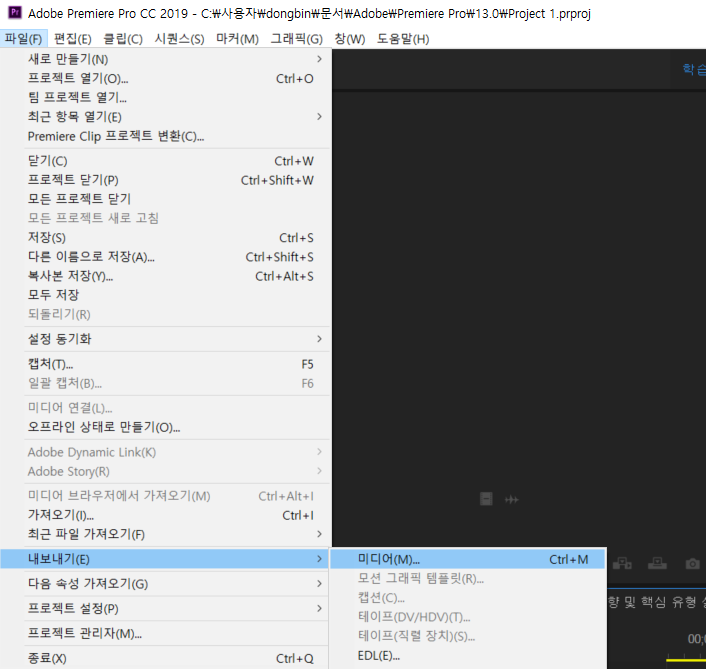
Task: Choose 미디어(M)... in export submenu
Action: click(x=468, y=559)
